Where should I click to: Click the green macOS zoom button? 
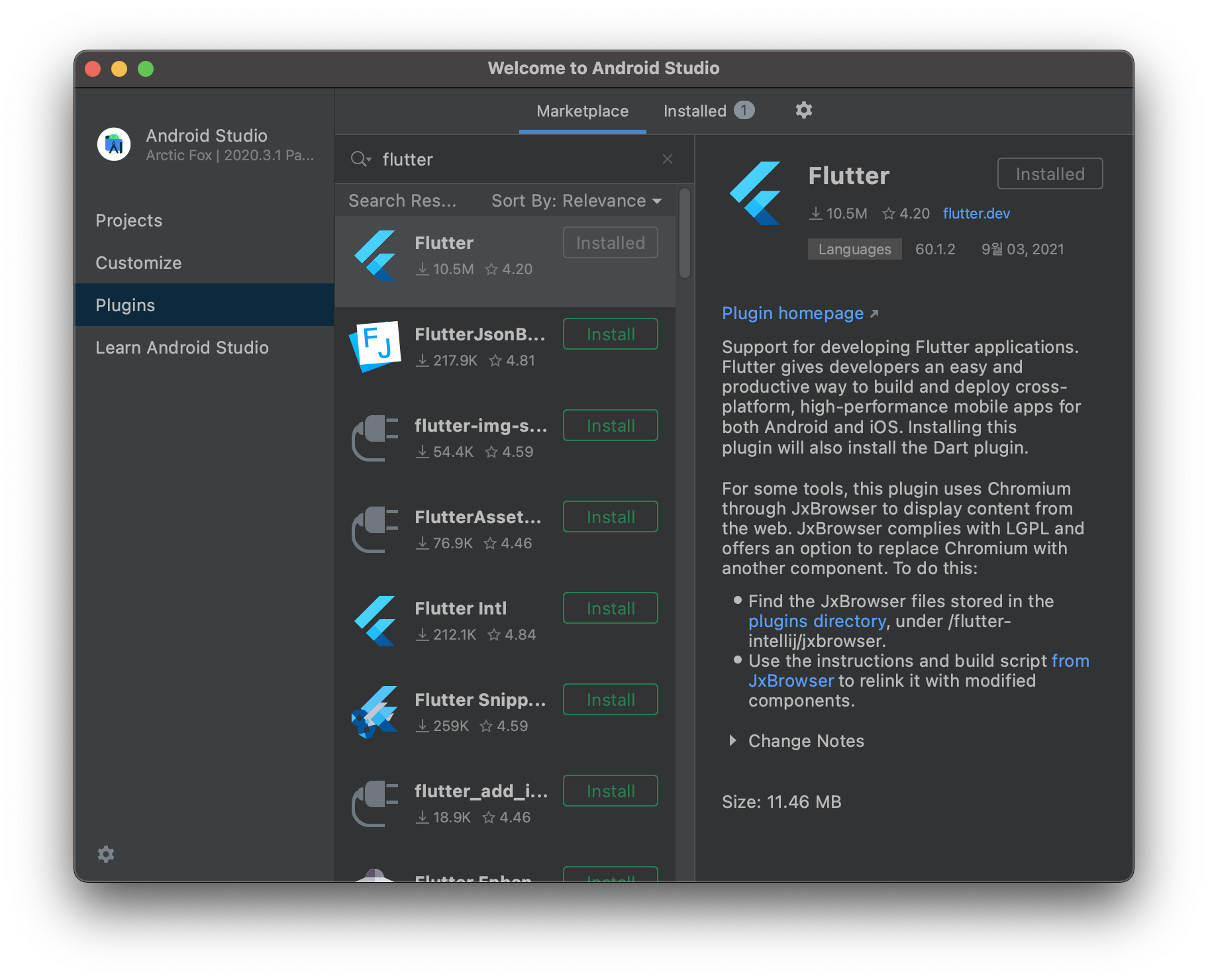pos(146,69)
